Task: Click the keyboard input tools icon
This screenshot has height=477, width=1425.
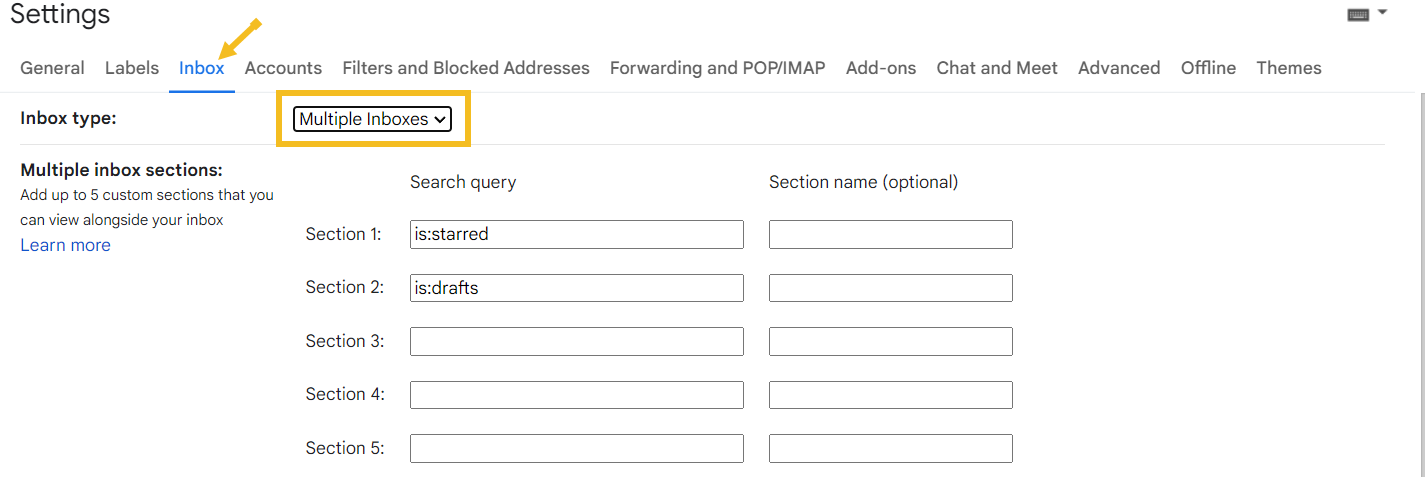Action: tap(1358, 14)
